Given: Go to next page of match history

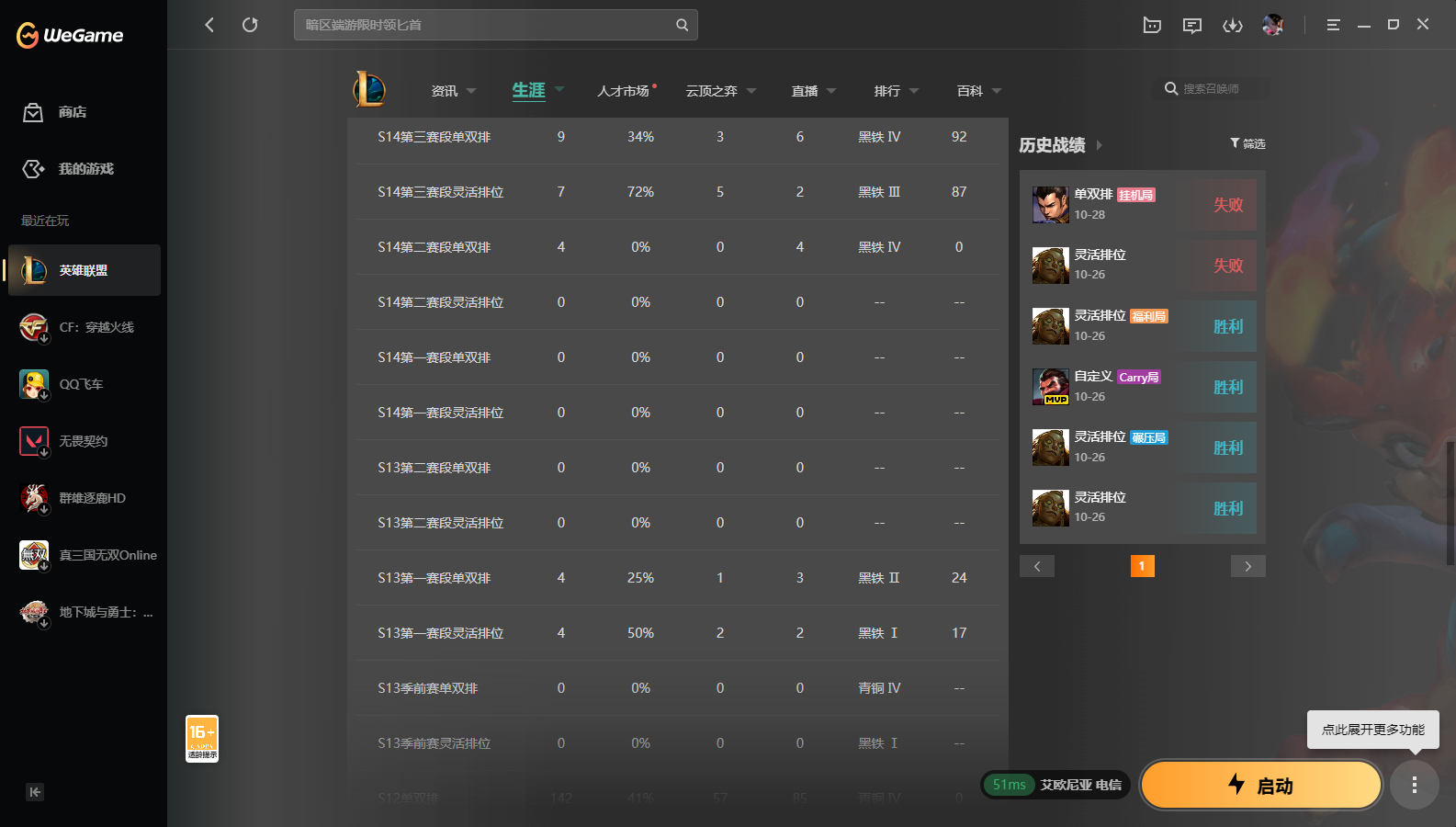Looking at the screenshot, I should (x=1248, y=566).
